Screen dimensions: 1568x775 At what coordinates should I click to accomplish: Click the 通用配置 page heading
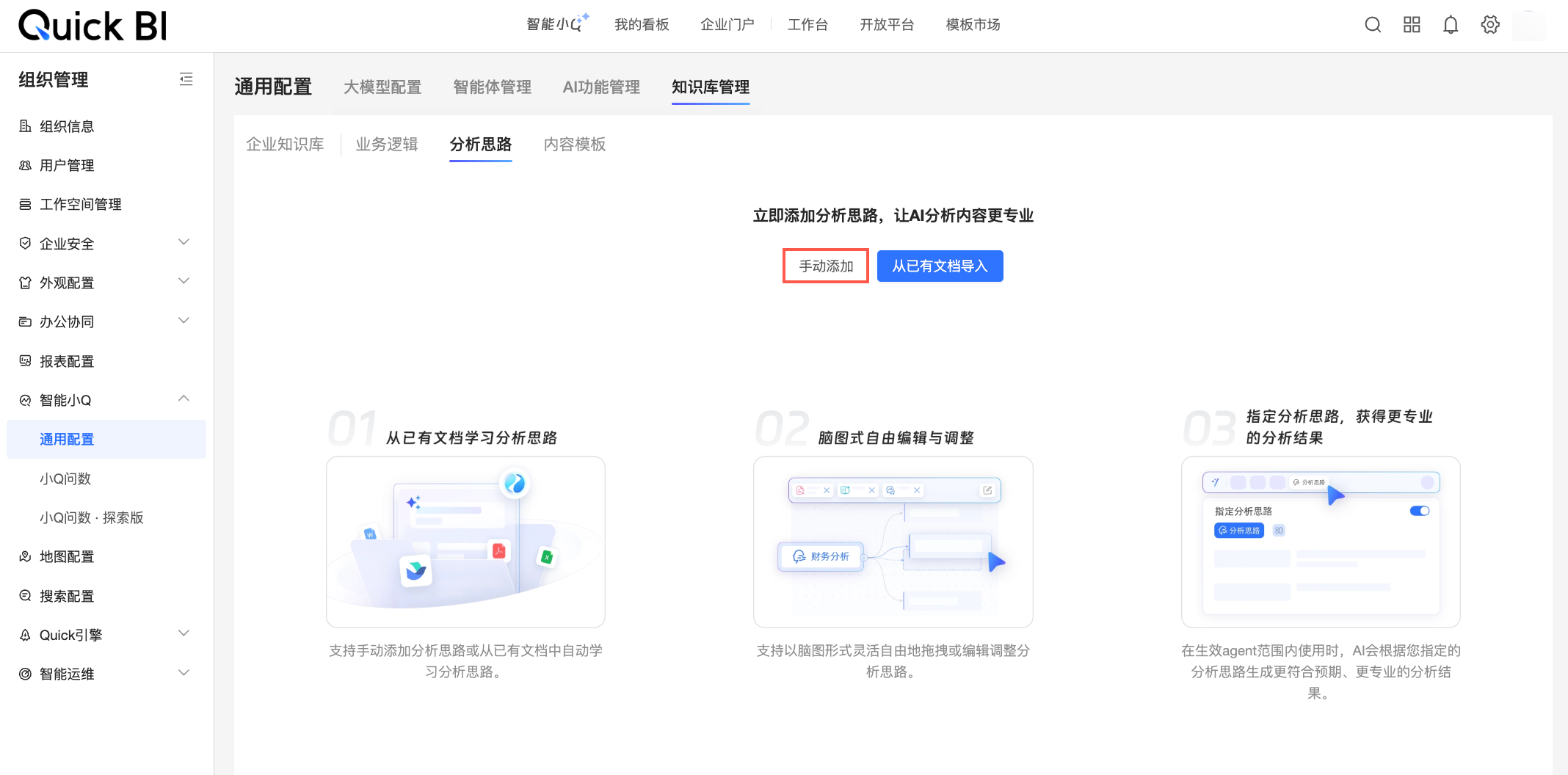(273, 87)
